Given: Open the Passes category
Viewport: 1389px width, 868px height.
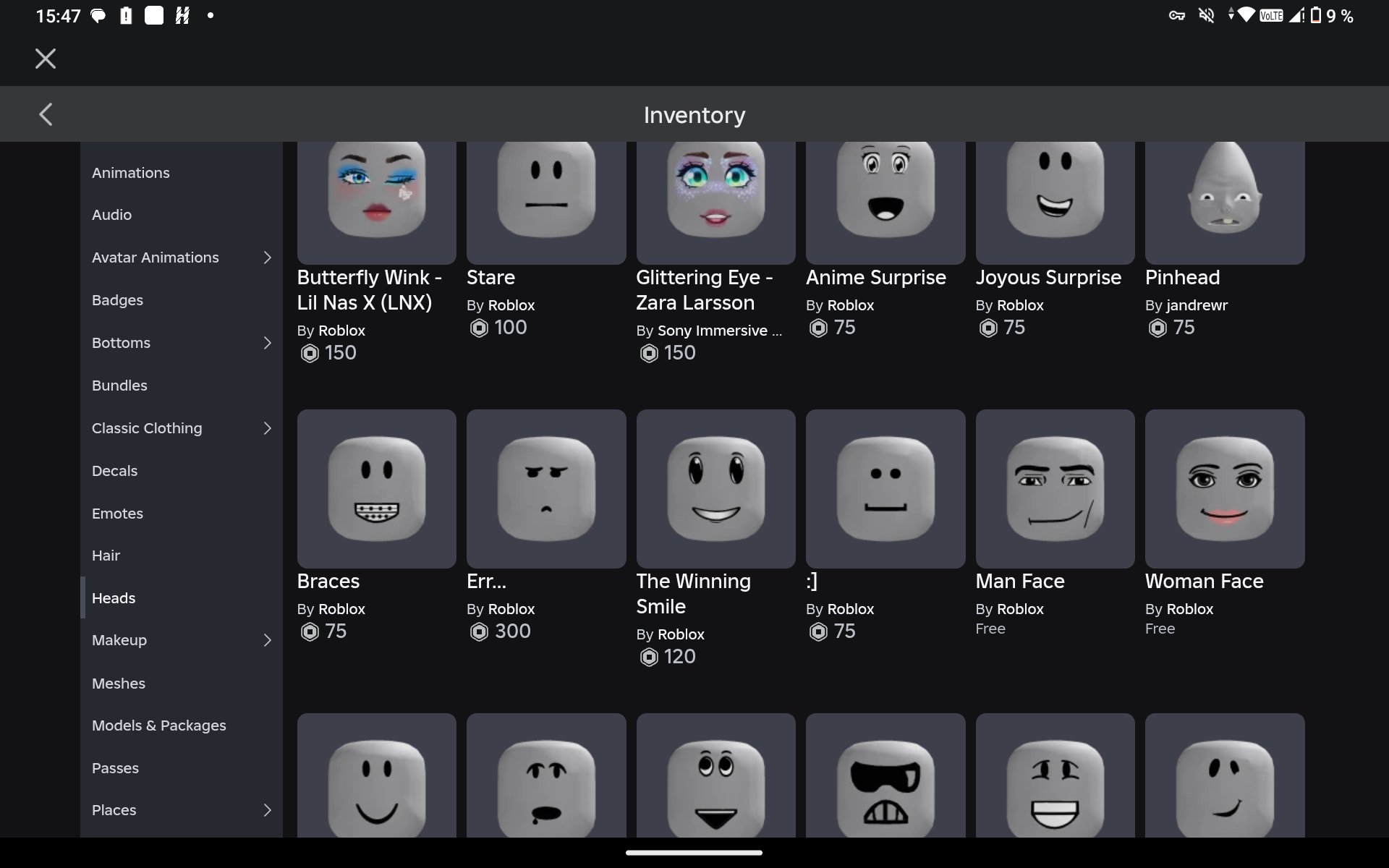Looking at the screenshot, I should point(181,768).
